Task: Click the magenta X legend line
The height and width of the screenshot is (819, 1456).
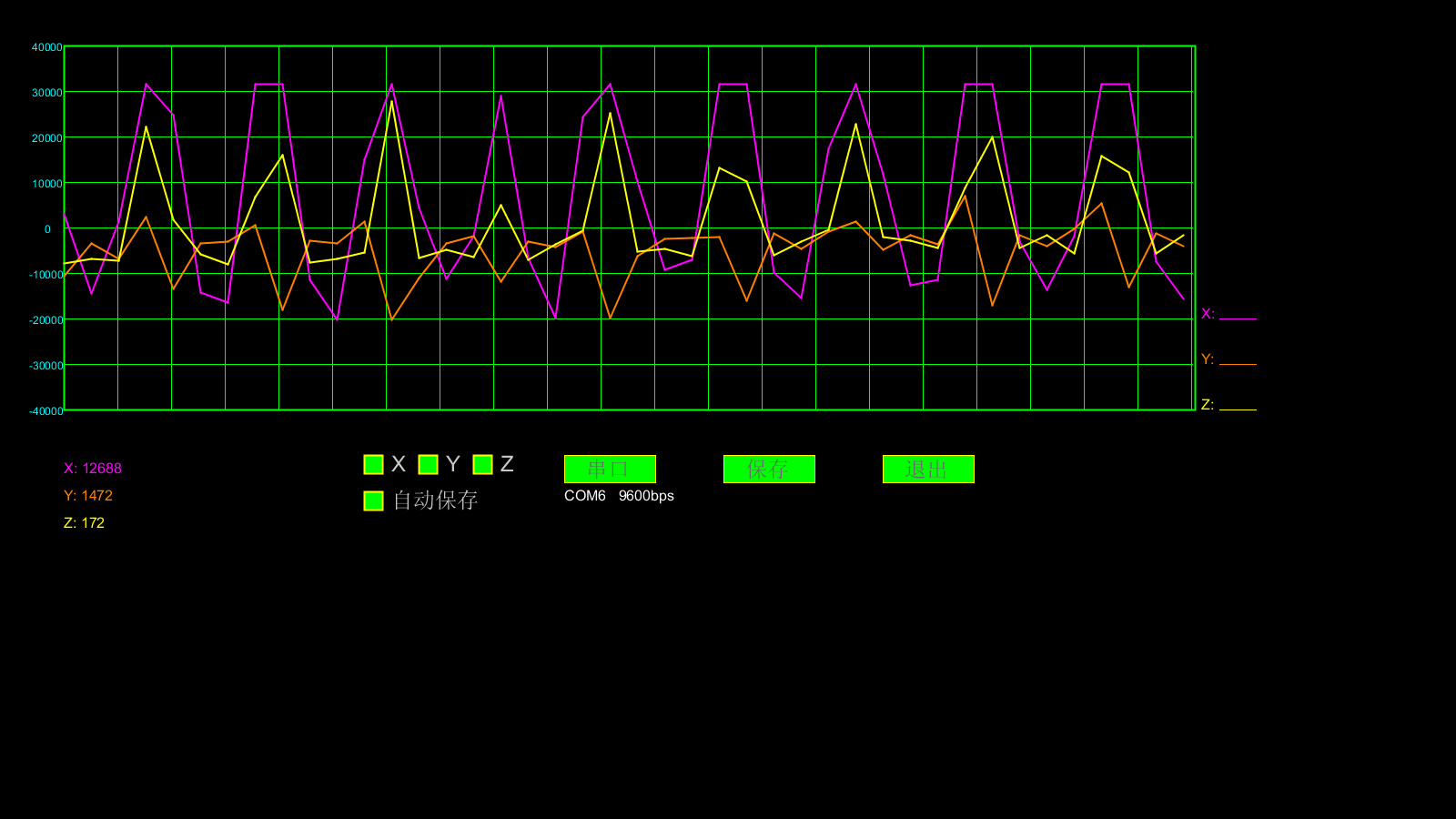Action: (x=1238, y=318)
